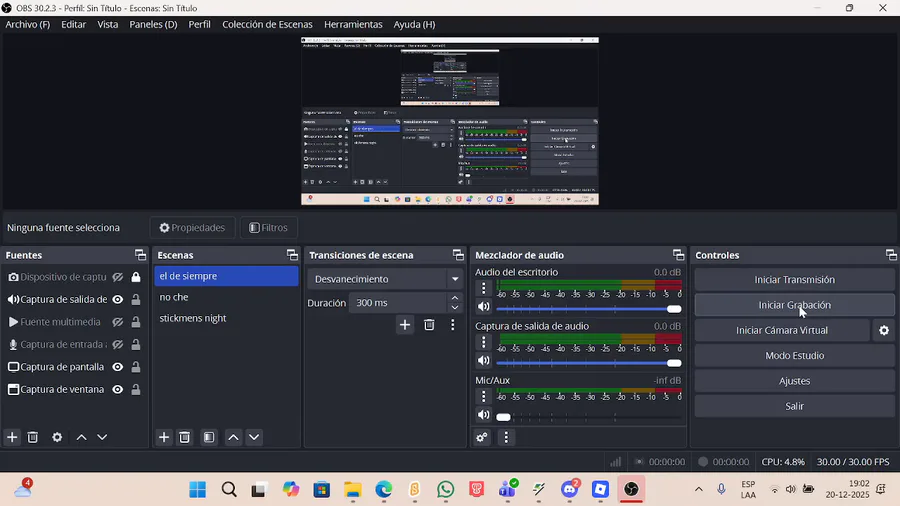Add a new source in Fuentes panel
Image resolution: width=900 pixels, height=506 pixels.
click(x=12, y=437)
